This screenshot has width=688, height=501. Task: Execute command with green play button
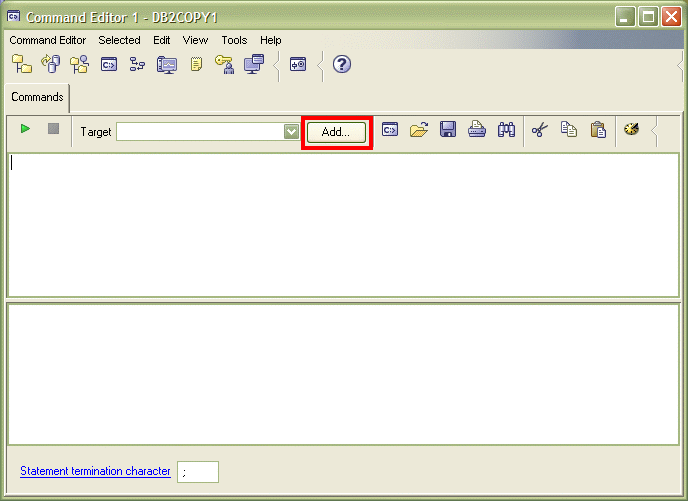25,129
